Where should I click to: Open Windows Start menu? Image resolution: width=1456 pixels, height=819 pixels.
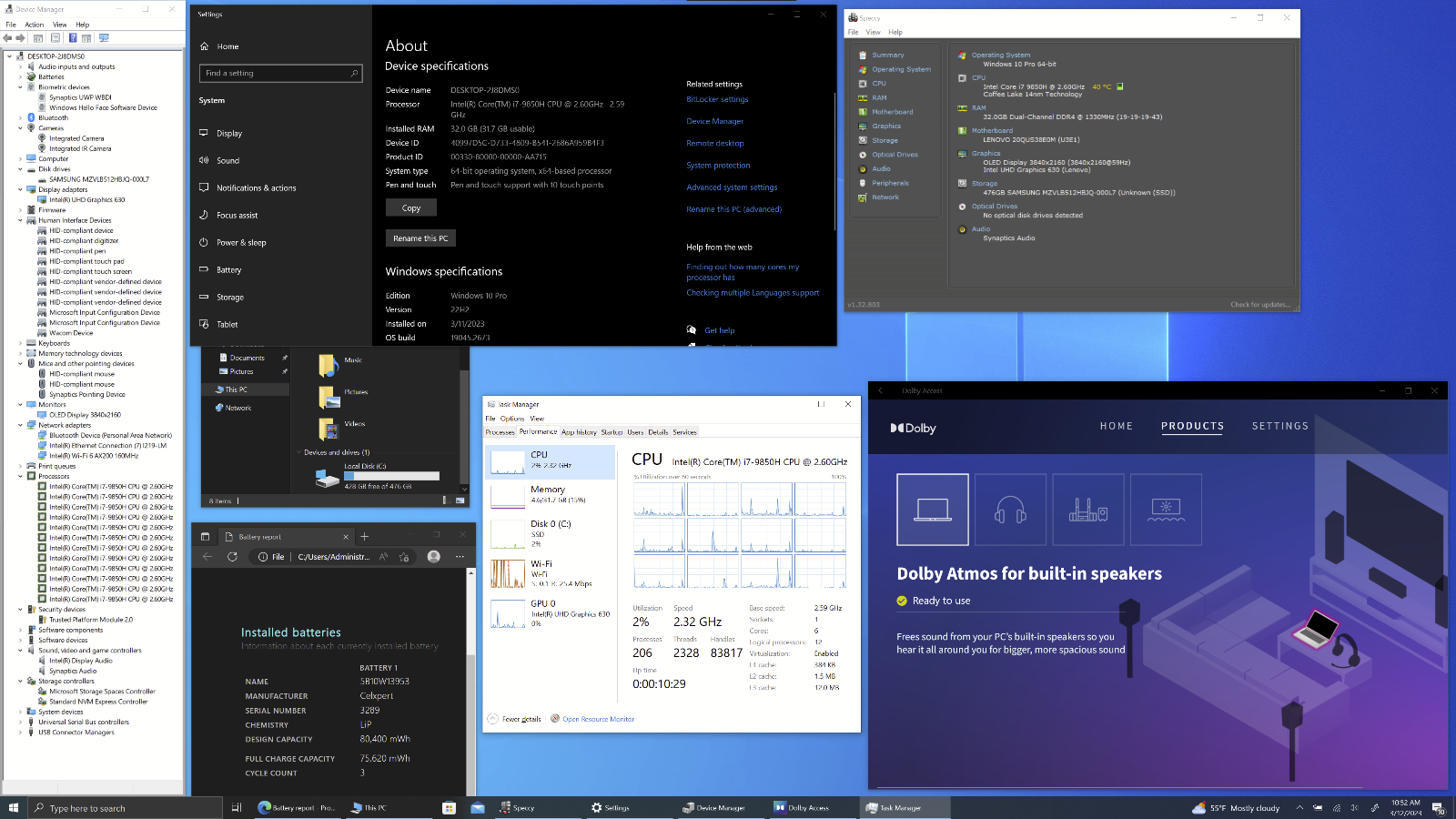click(14, 808)
